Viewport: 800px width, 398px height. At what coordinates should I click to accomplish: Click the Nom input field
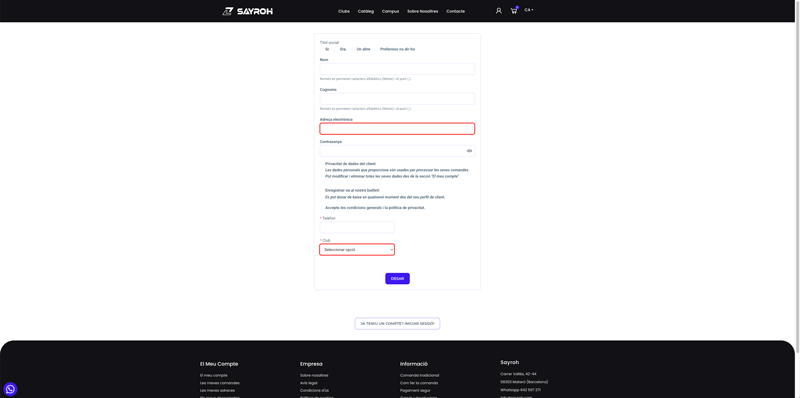(x=397, y=69)
